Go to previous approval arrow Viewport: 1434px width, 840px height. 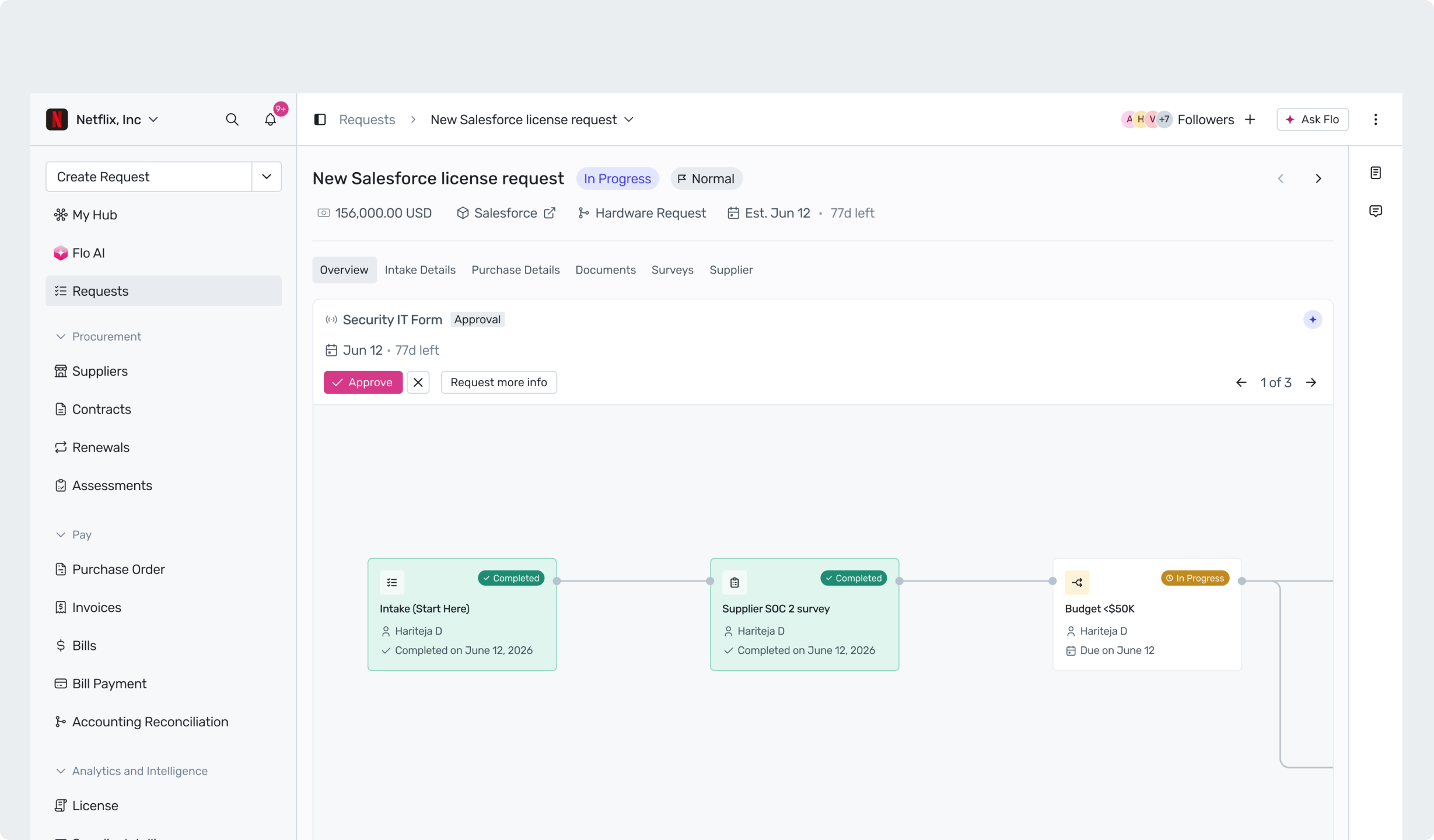click(x=1241, y=383)
